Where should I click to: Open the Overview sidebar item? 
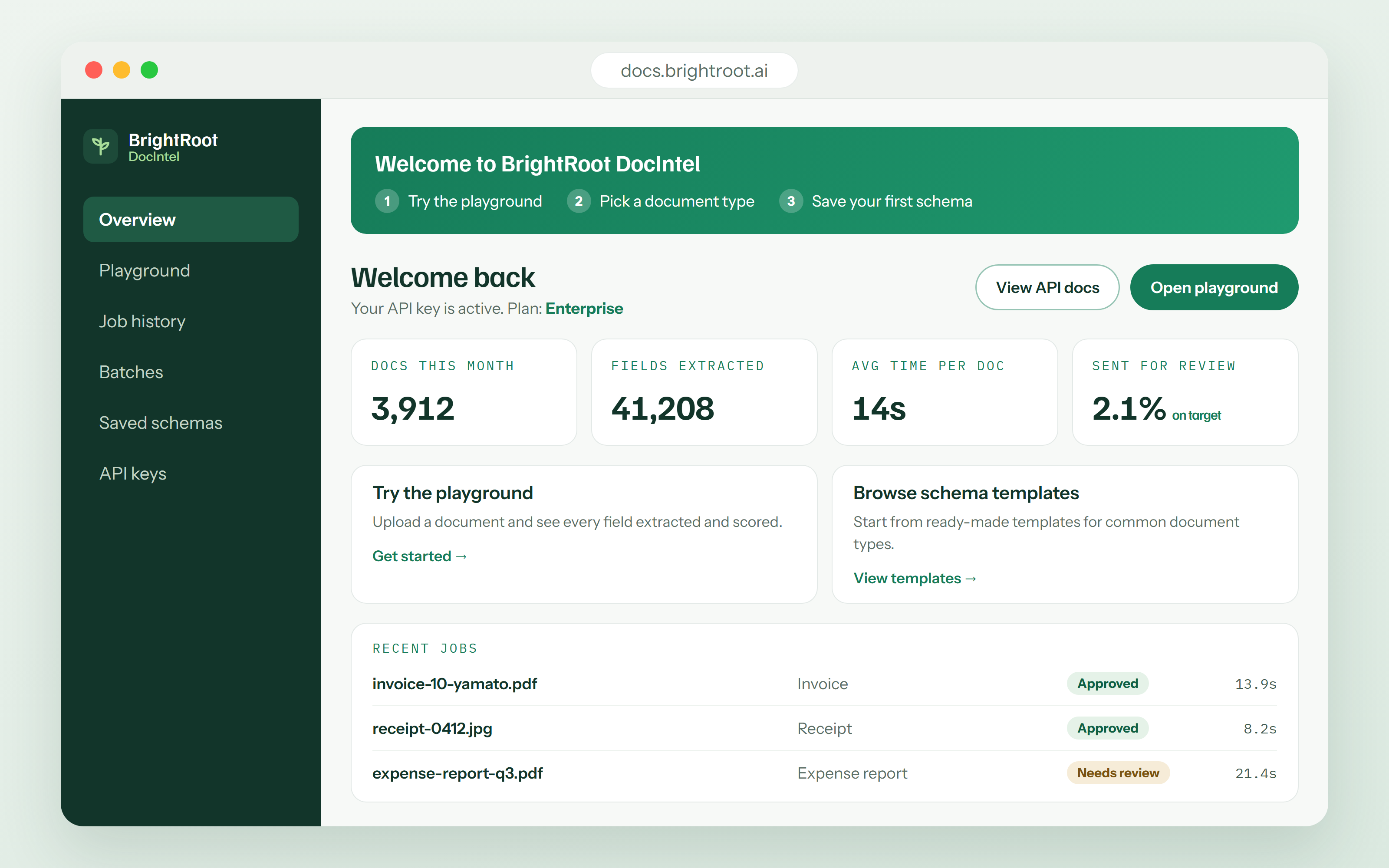click(191, 219)
